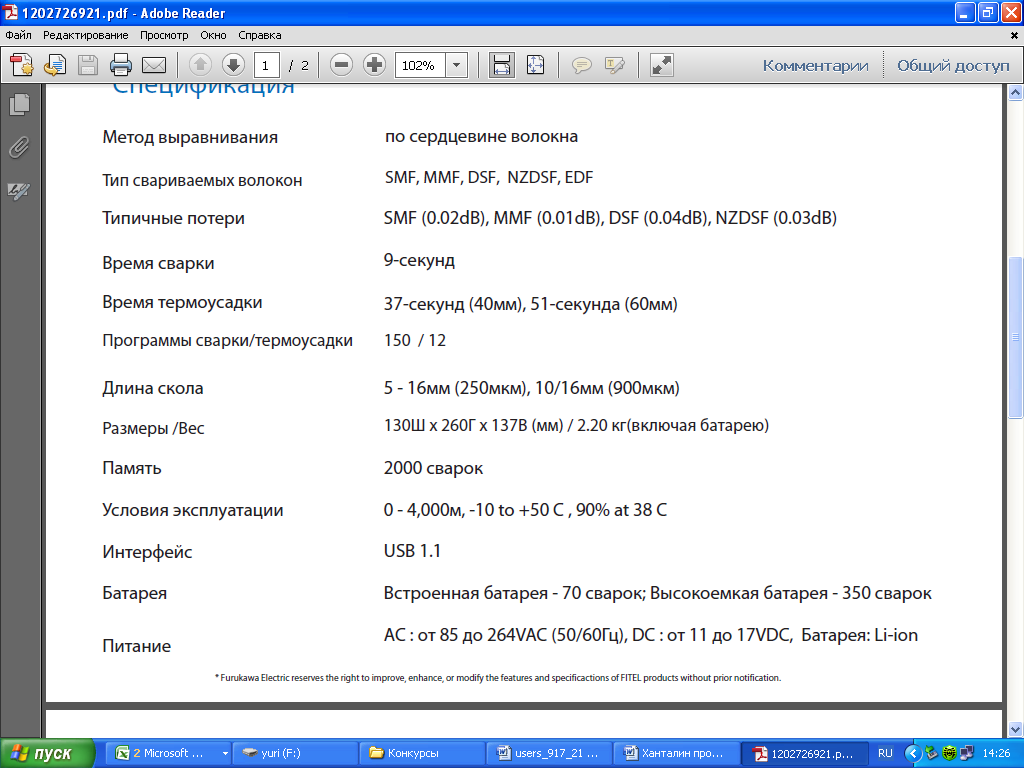Viewport: 1024px width, 768px height.
Task: Click the value '150 / 12'
Action: click(415, 340)
